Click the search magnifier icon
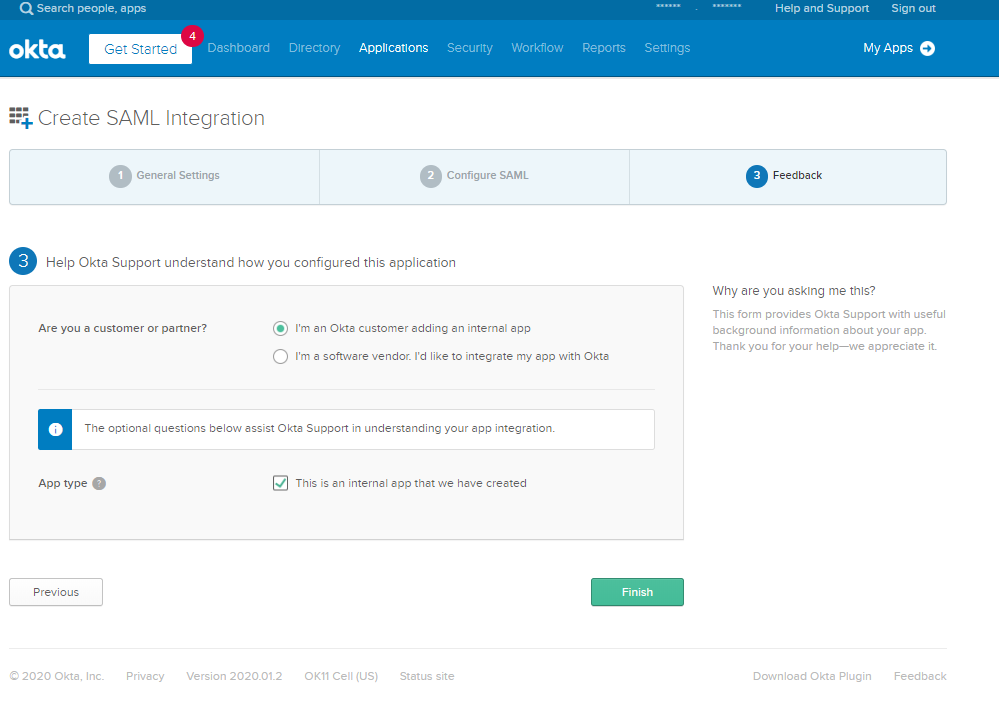This screenshot has width=999, height=705. 26,9
